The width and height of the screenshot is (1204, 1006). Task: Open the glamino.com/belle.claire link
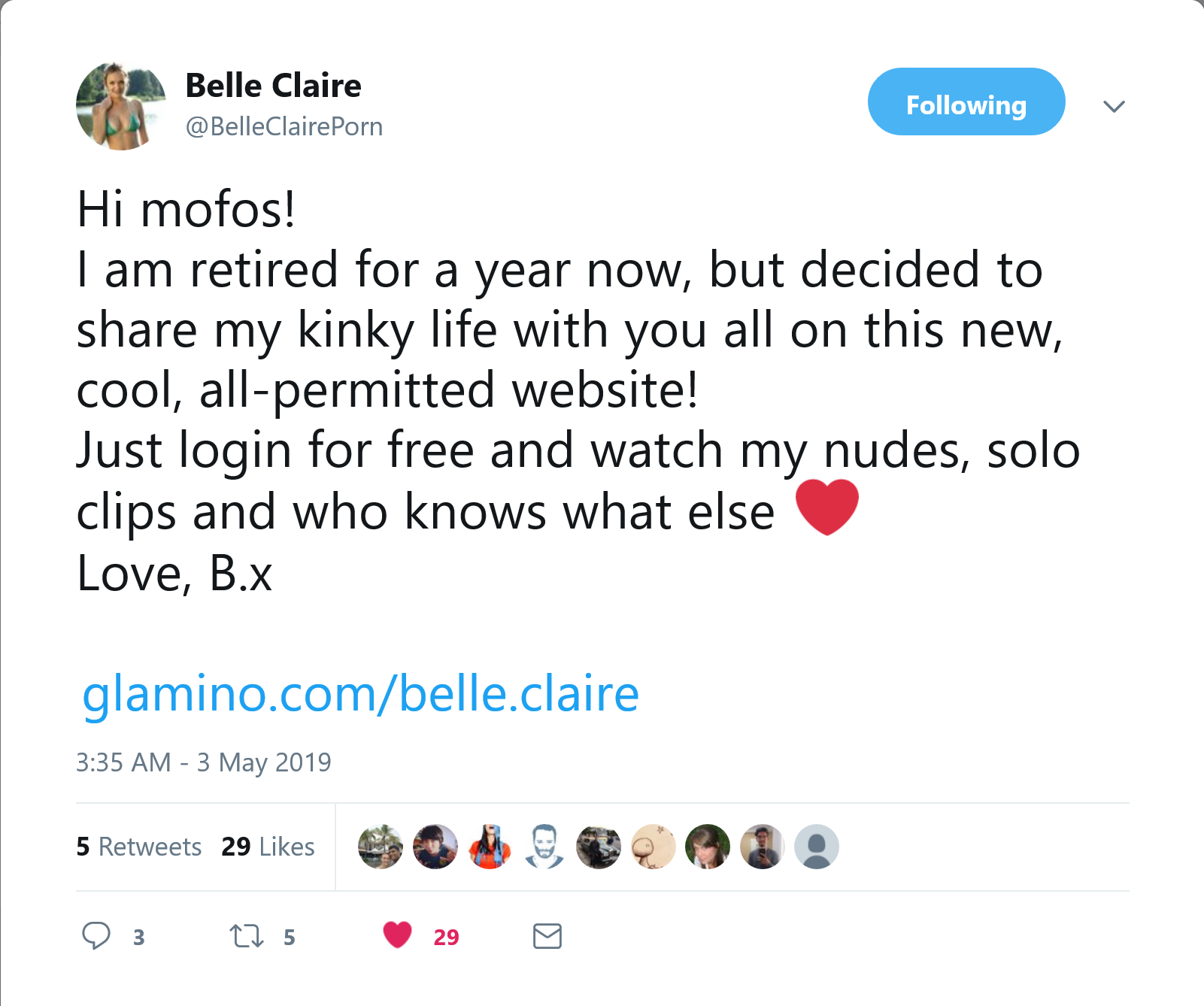(360, 693)
